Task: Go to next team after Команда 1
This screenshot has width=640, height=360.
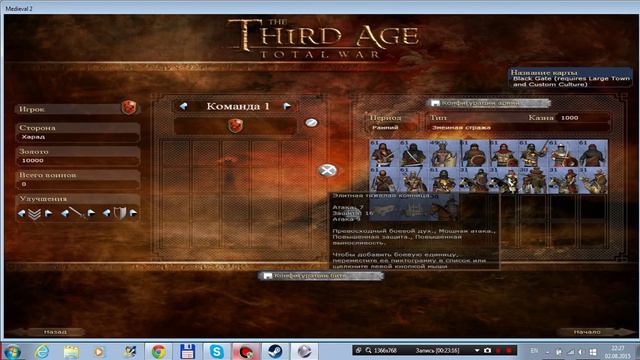Action: pyautogui.click(x=287, y=106)
